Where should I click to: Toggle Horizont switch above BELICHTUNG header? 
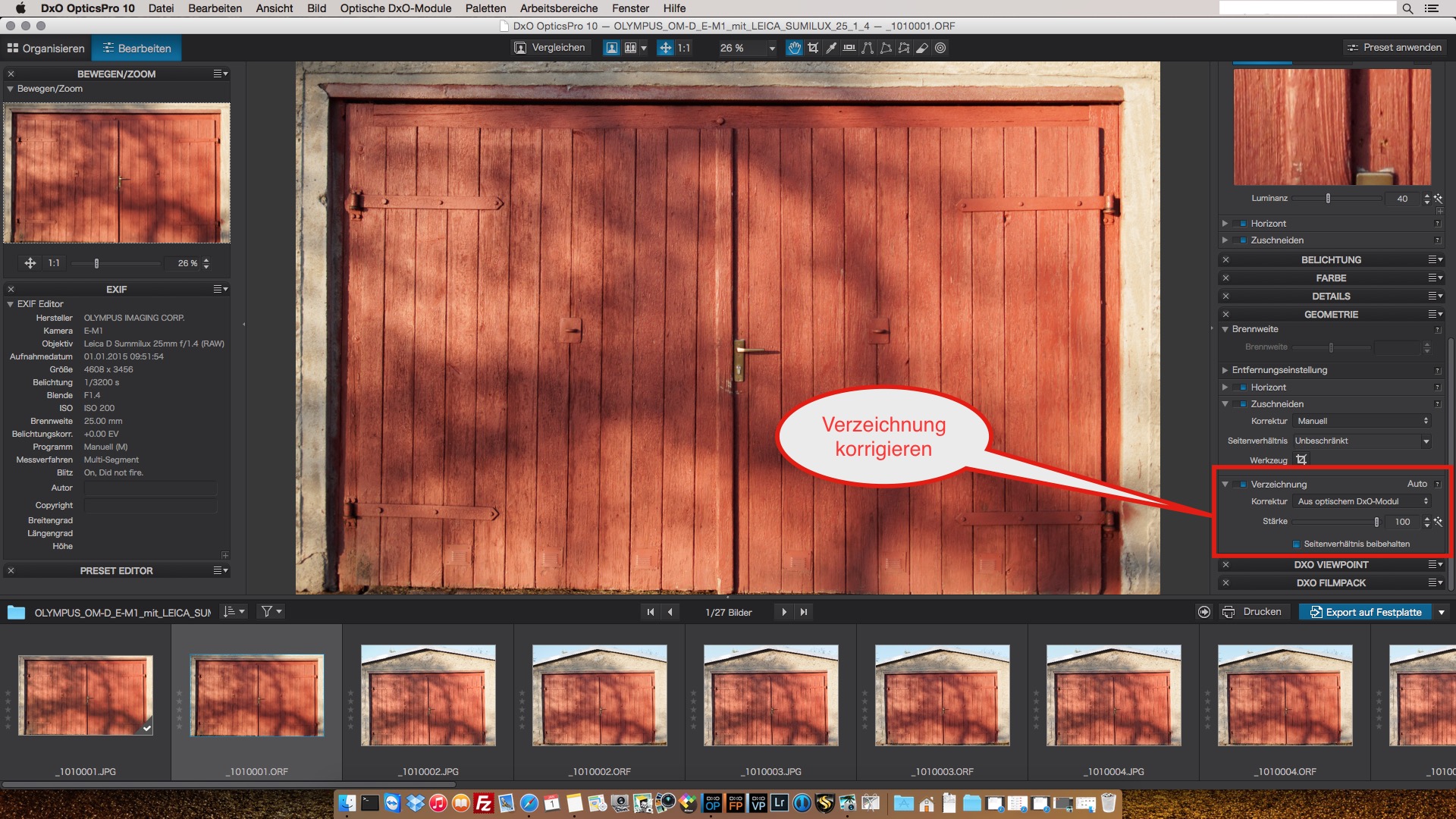1241,224
